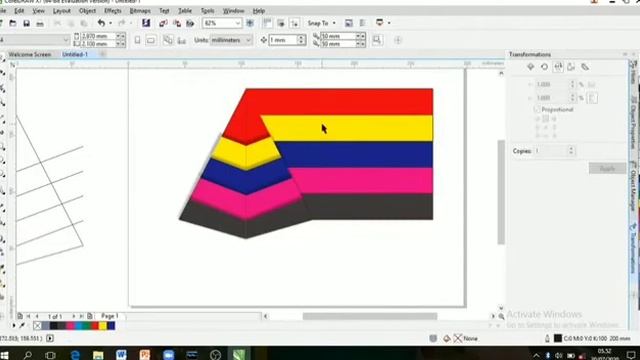
Task: Select the Position tab icon in Transformations
Action: pos(531,67)
